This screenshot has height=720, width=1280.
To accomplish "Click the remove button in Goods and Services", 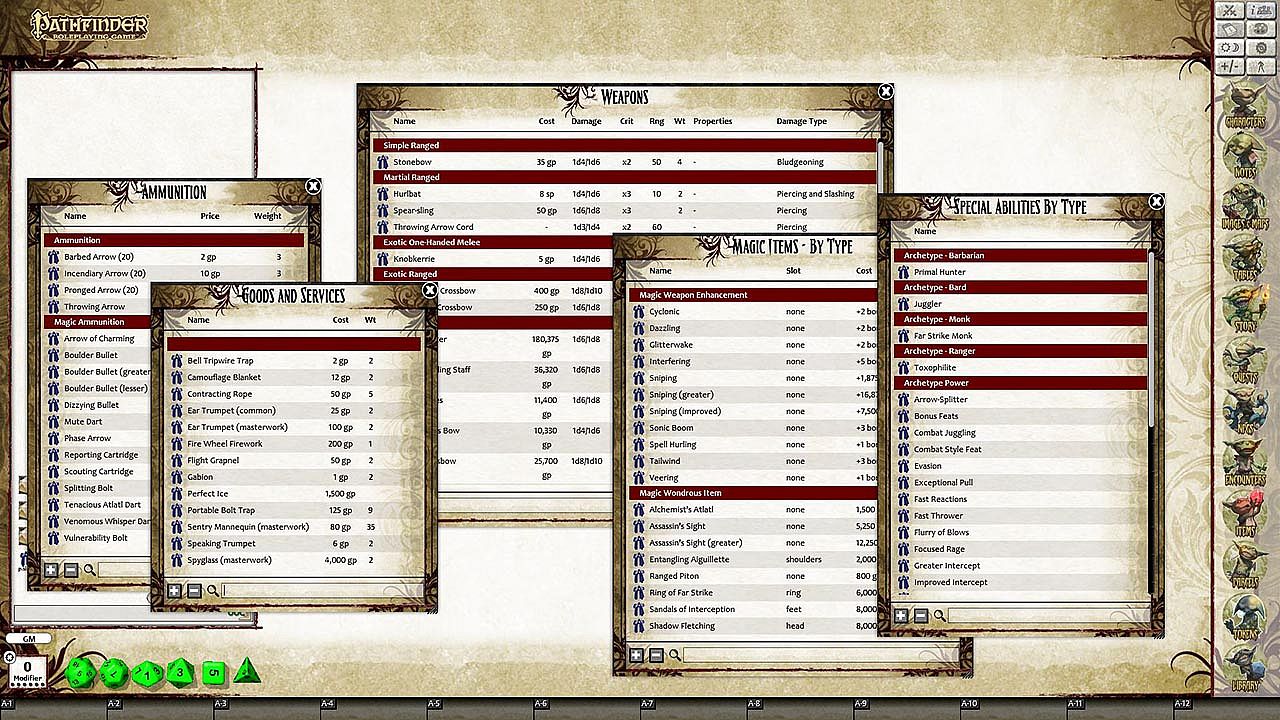I will click(194, 591).
